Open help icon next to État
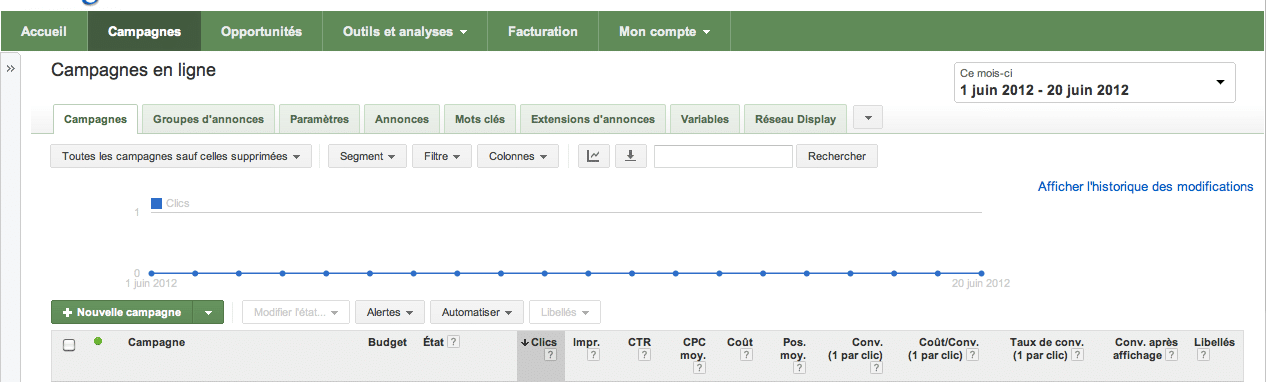 pyautogui.click(x=453, y=342)
